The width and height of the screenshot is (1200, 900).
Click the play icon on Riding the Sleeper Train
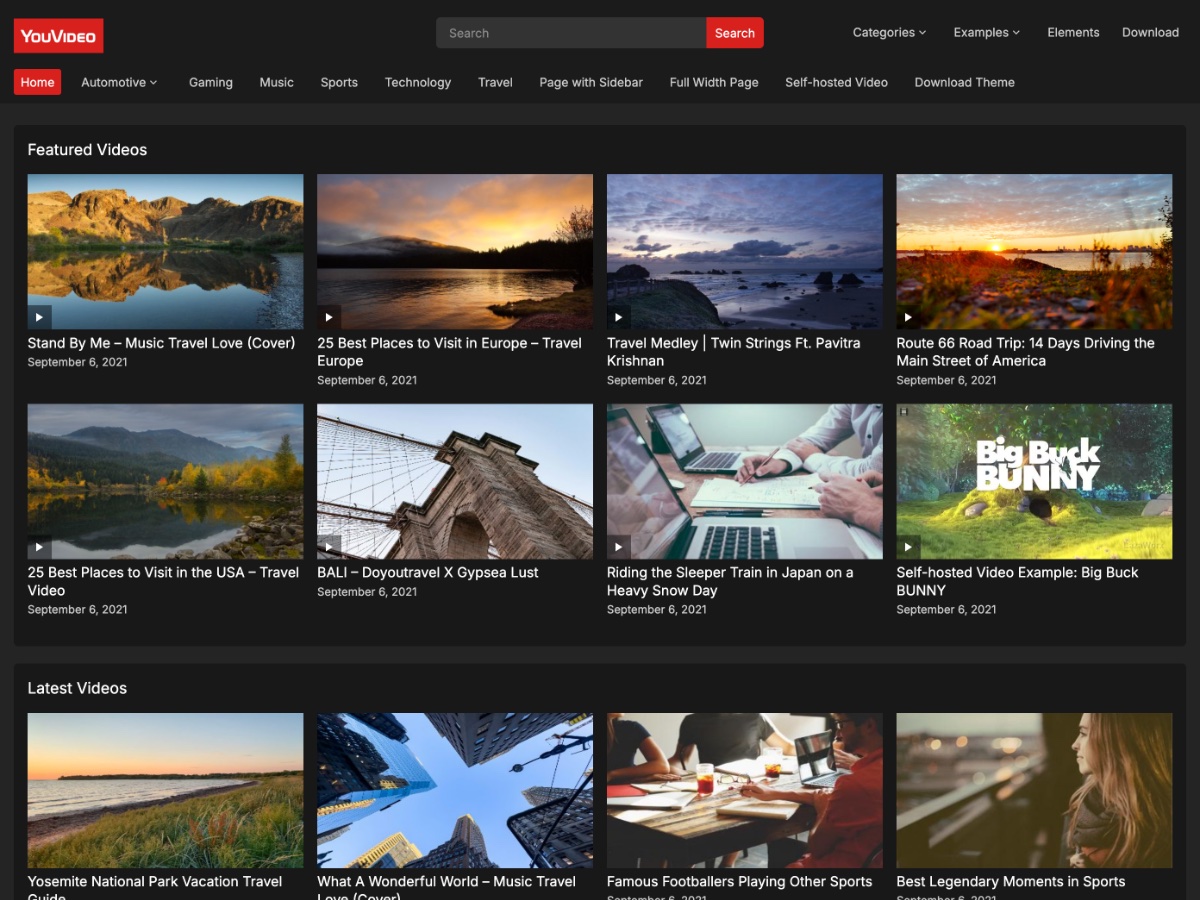click(x=618, y=546)
